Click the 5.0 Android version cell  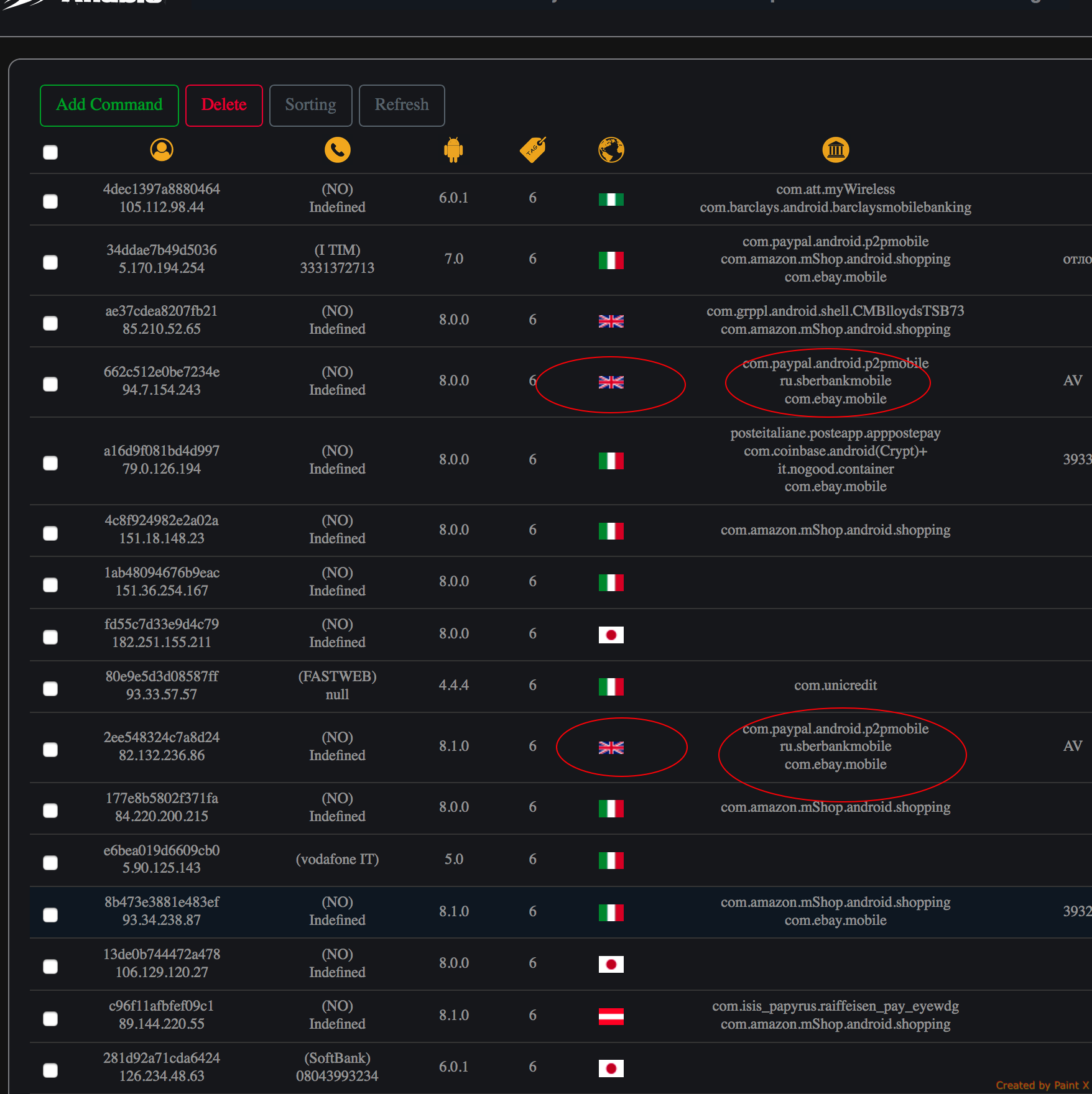pyautogui.click(x=454, y=859)
